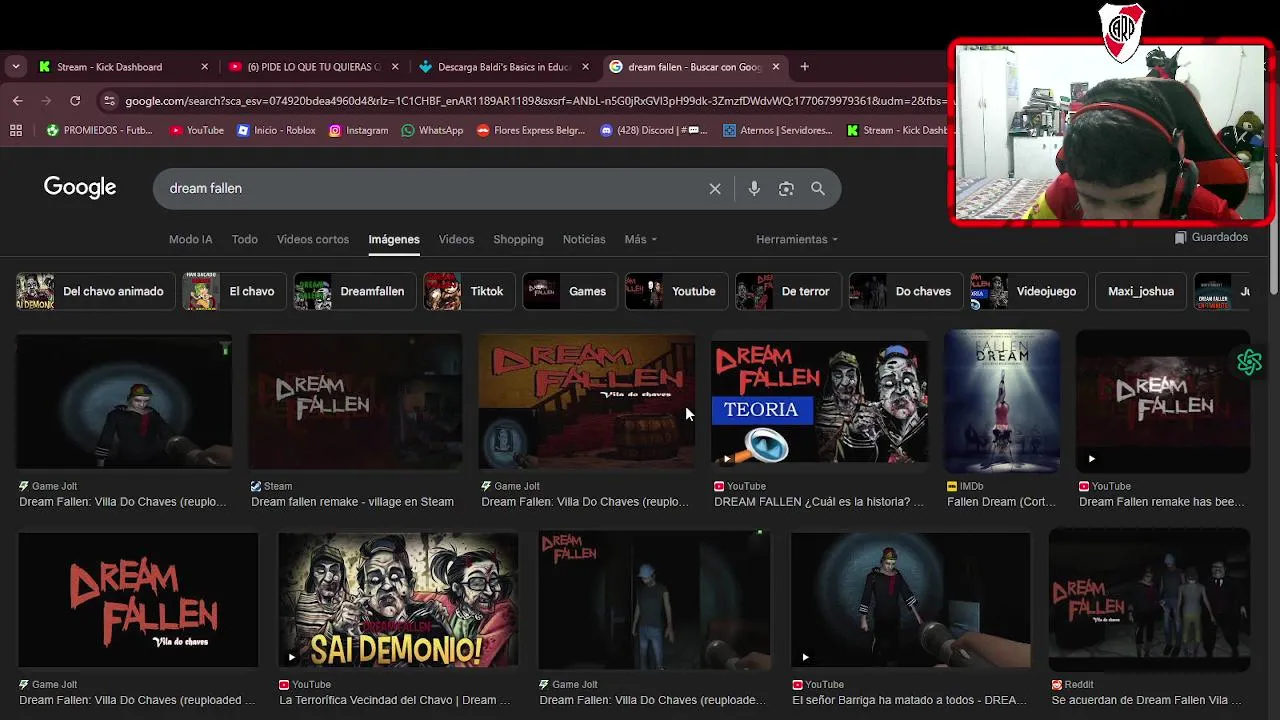Open the Discord bookmark

point(654,130)
